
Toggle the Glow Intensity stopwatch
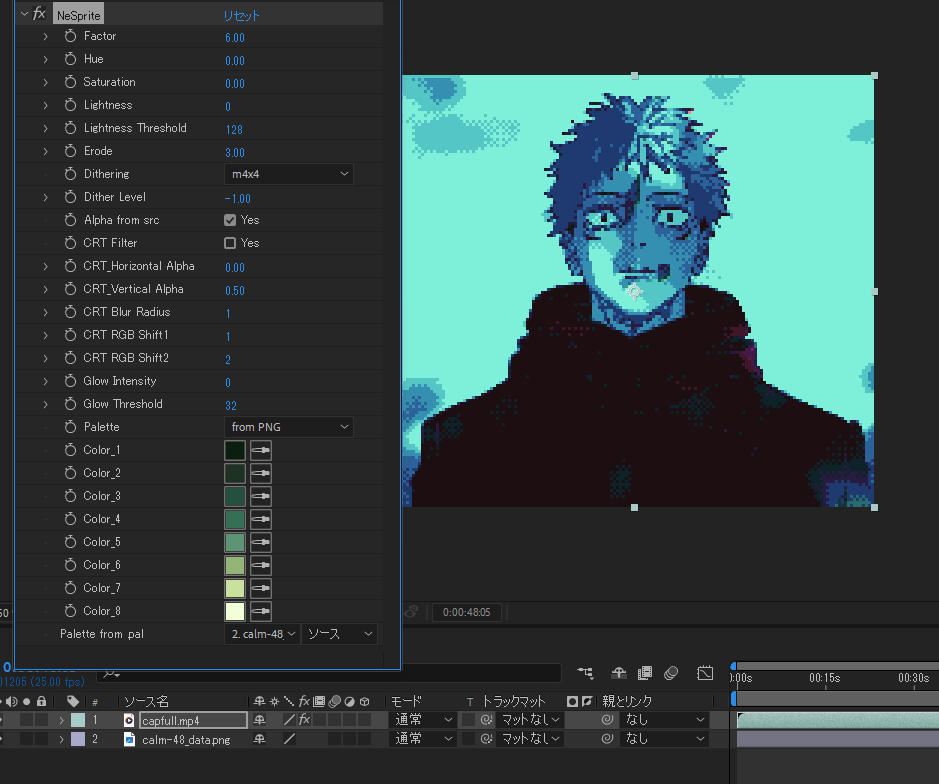coord(71,381)
